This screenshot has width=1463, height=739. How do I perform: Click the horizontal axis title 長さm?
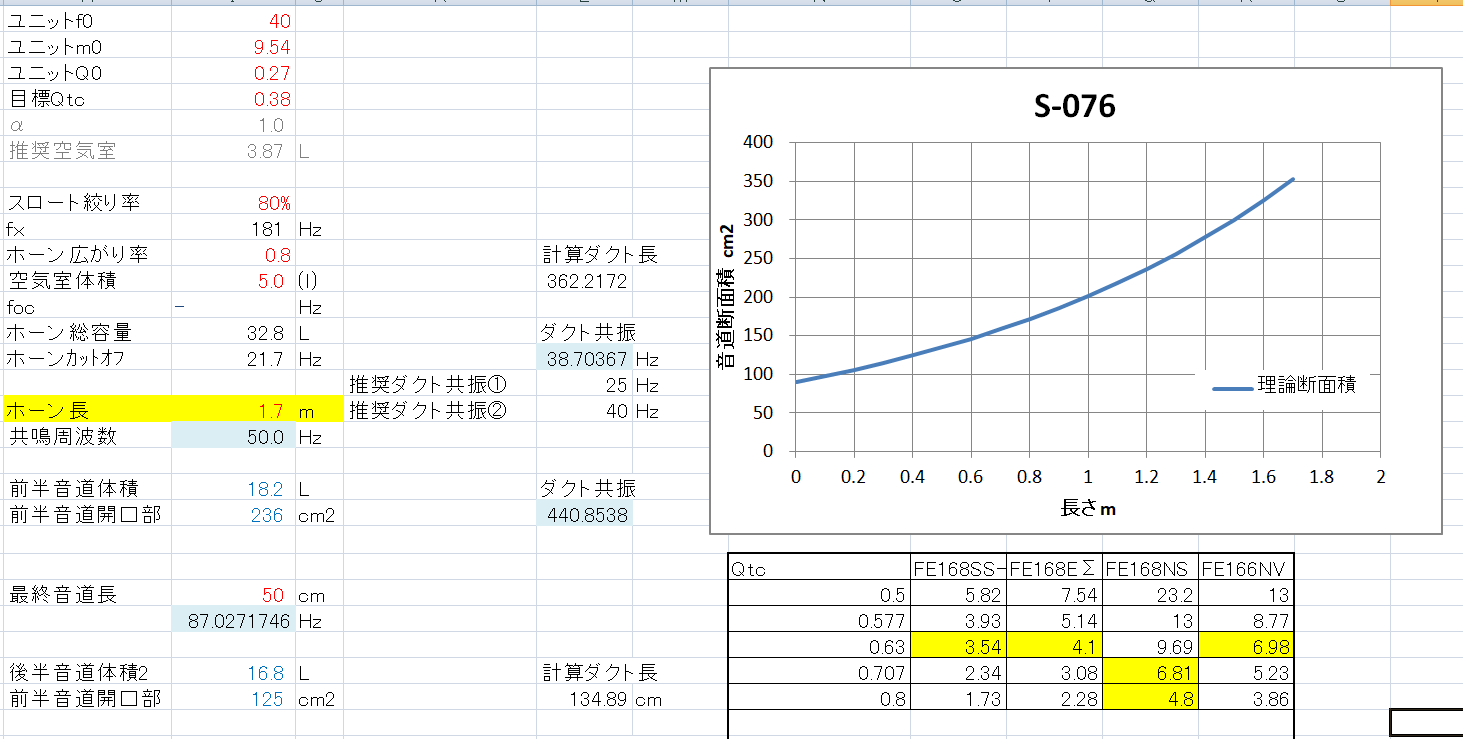(1087, 508)
